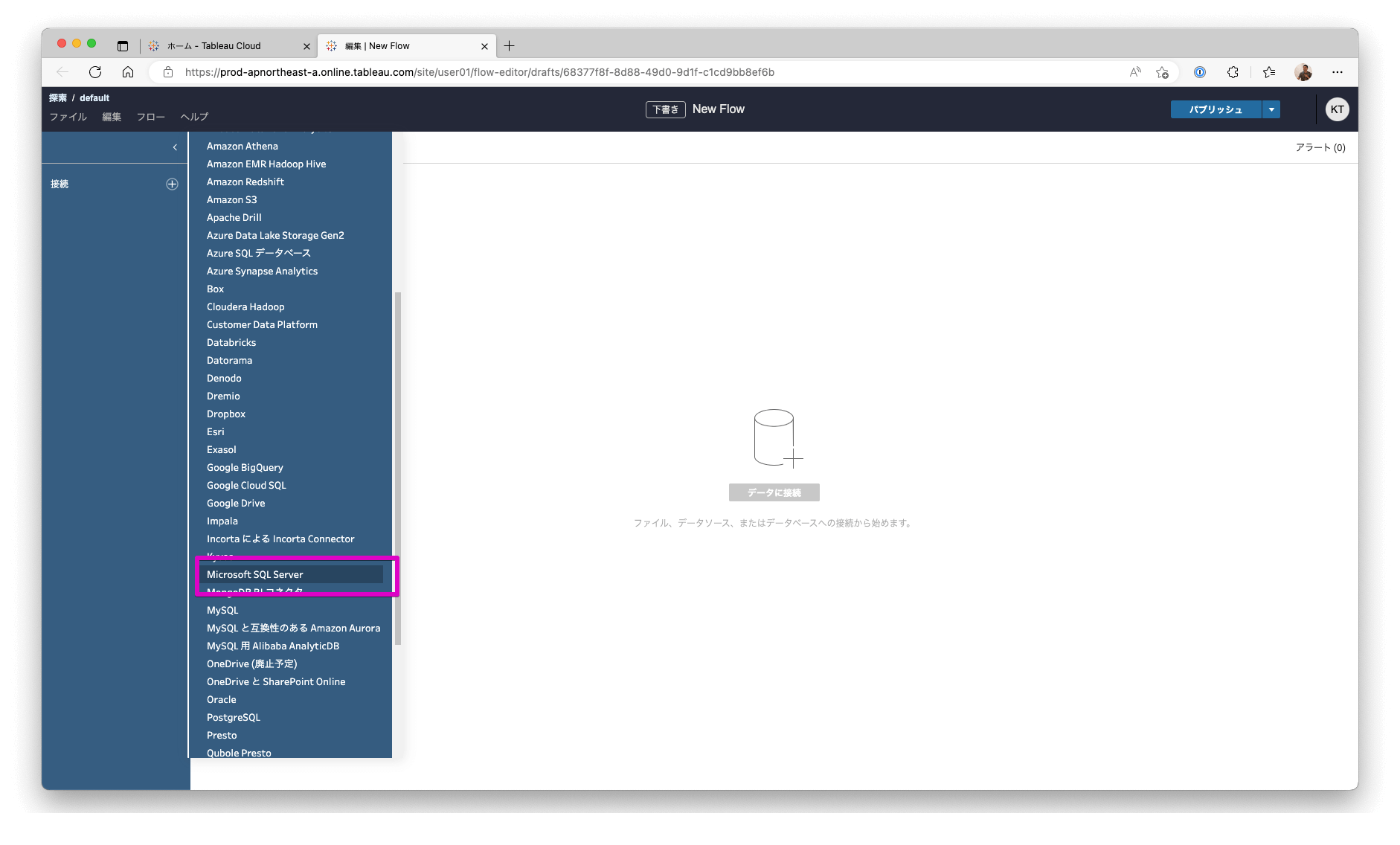Click the データに接続 button

click(774, 492)
